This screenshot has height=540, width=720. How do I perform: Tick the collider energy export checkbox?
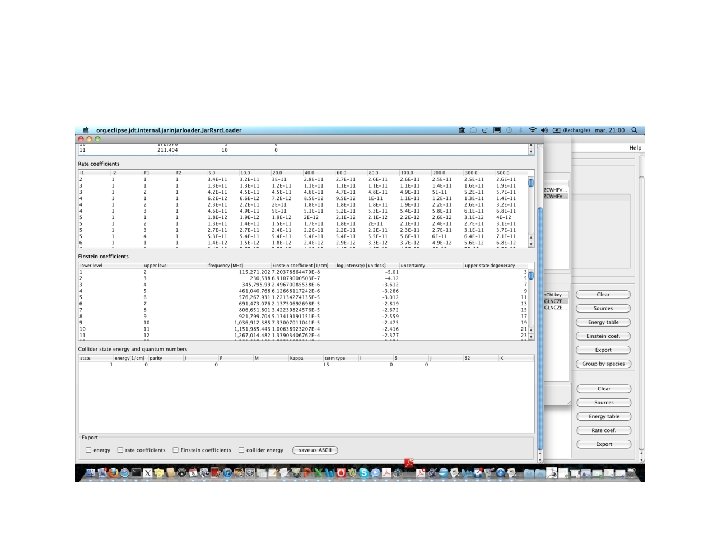pos(242,450)
